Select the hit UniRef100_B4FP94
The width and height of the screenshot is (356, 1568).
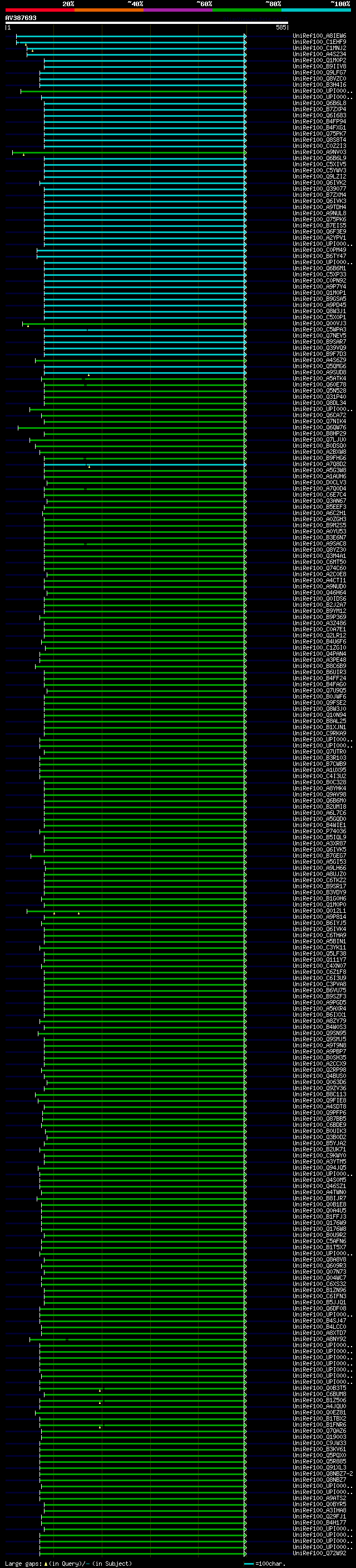tap(319, 121)
